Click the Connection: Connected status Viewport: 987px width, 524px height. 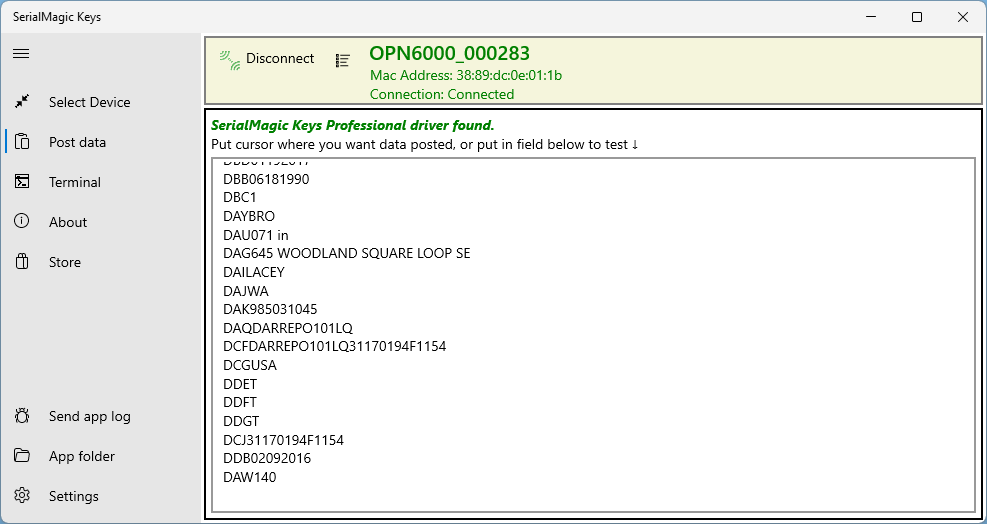[x=442, y=94]
